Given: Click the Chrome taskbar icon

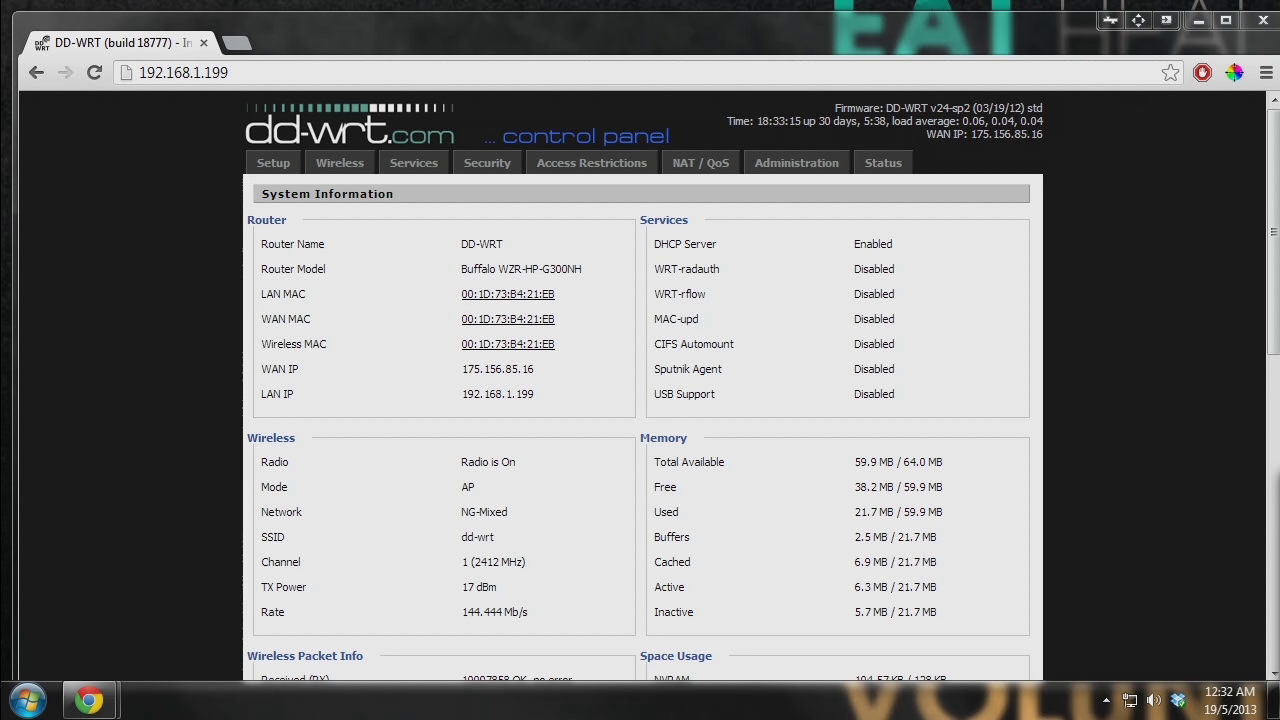Looking at the screenshot, I should click(90, 700).
